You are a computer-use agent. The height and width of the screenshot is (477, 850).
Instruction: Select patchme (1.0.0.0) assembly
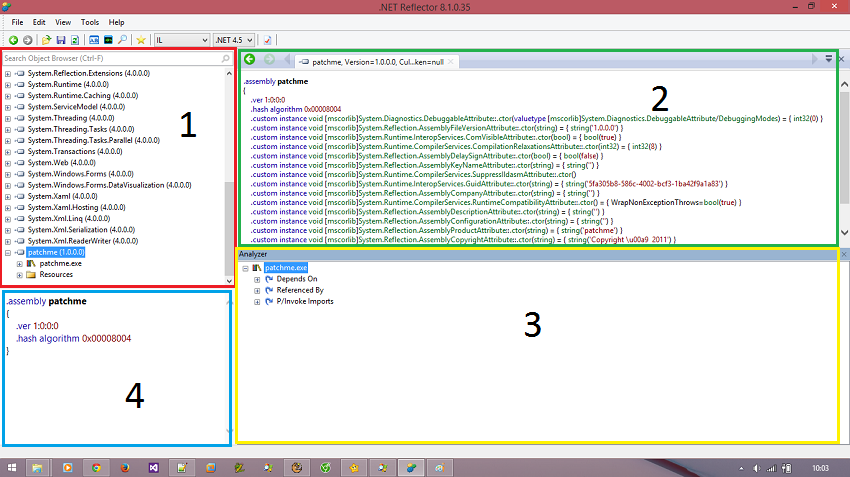pos(56,253)
